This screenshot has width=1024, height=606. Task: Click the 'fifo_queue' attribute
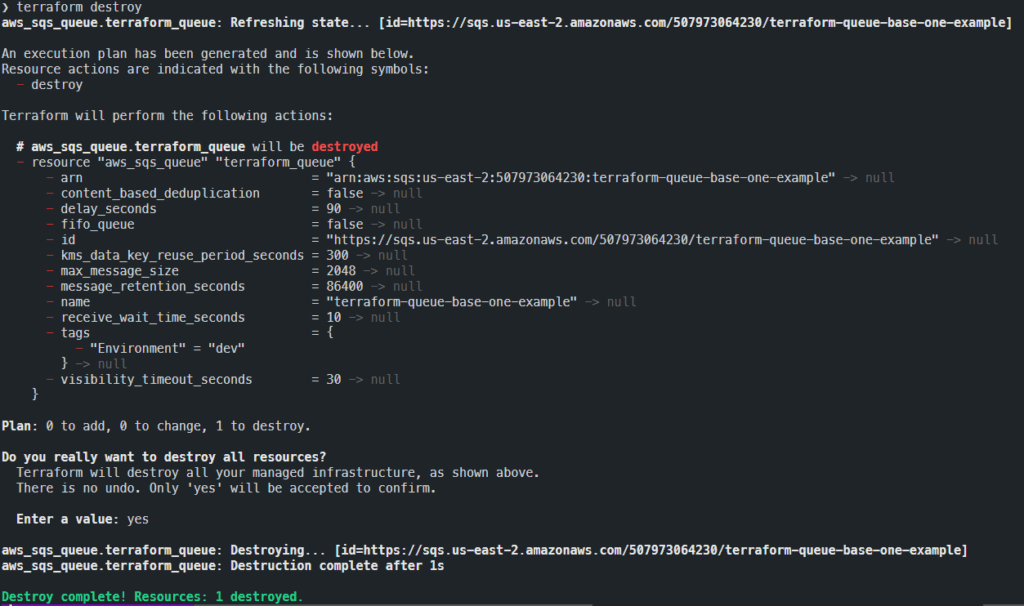[x=97, y=224]
